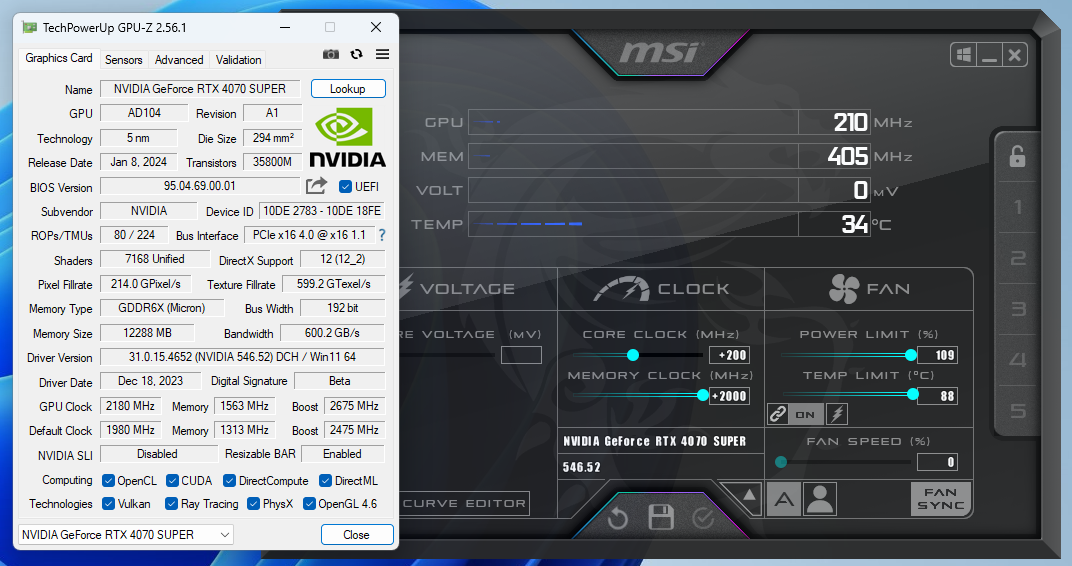
Task: Click the NVIDIA logo in GPU-Z
Action: tap(348, 139)
